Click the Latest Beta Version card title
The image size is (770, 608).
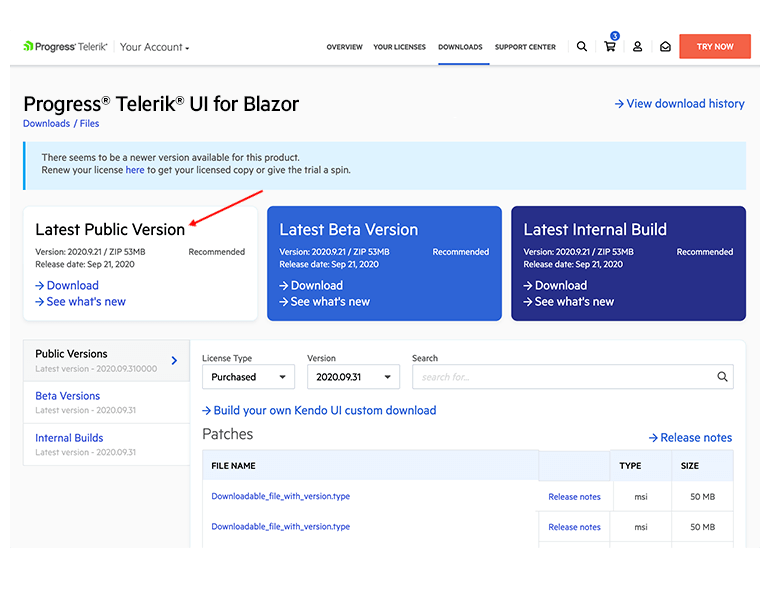(x=349, y=229)
